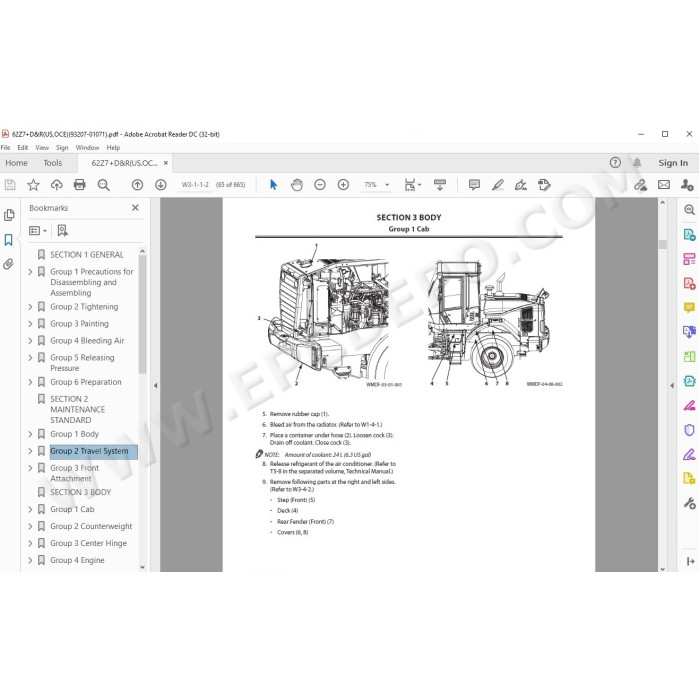This screenshot has height=700, width=700.
Task: Collapse right tools pane arrow
Action: click(x=672, y=385)
